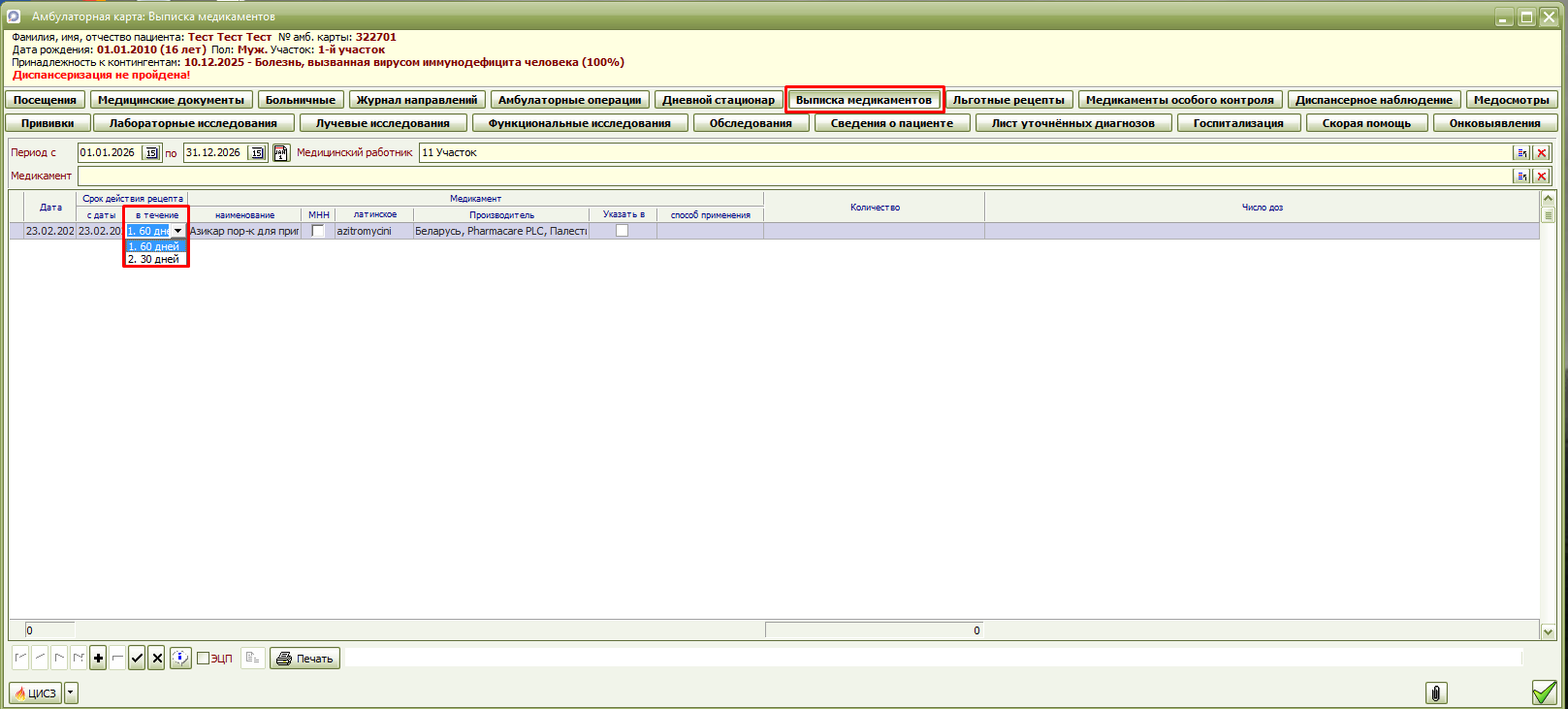Switch to the Льготные рецепты tab

tap(1008, 100)
